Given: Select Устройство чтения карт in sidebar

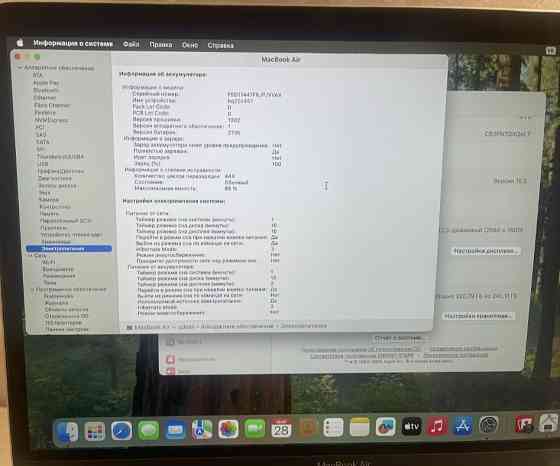Looking at the screenshot, I should (x=71, y=235).
